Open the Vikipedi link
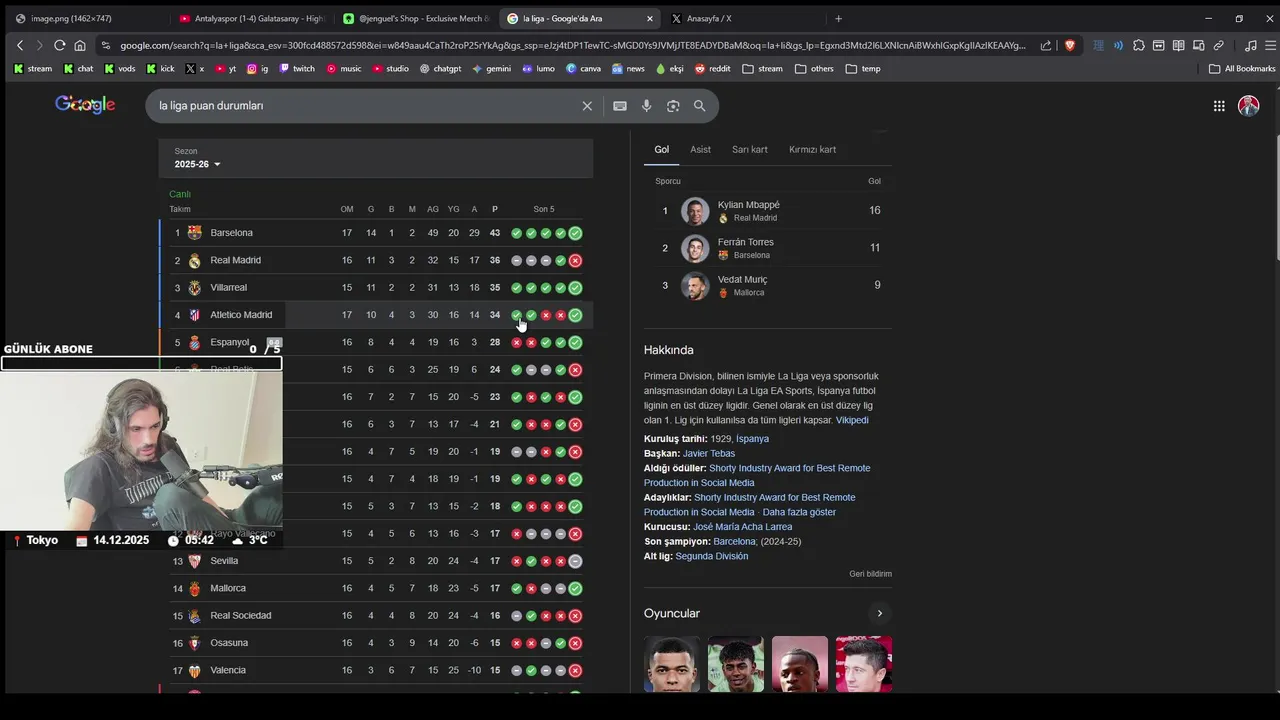This screenshot has height=720, width=1280. coord(852,421)
